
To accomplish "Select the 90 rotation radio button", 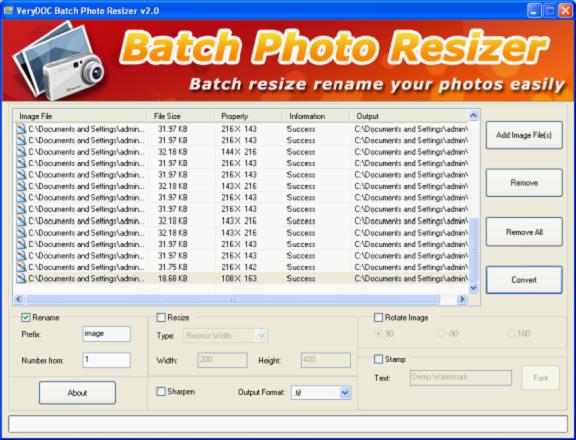I will click(x=378, y=333).
